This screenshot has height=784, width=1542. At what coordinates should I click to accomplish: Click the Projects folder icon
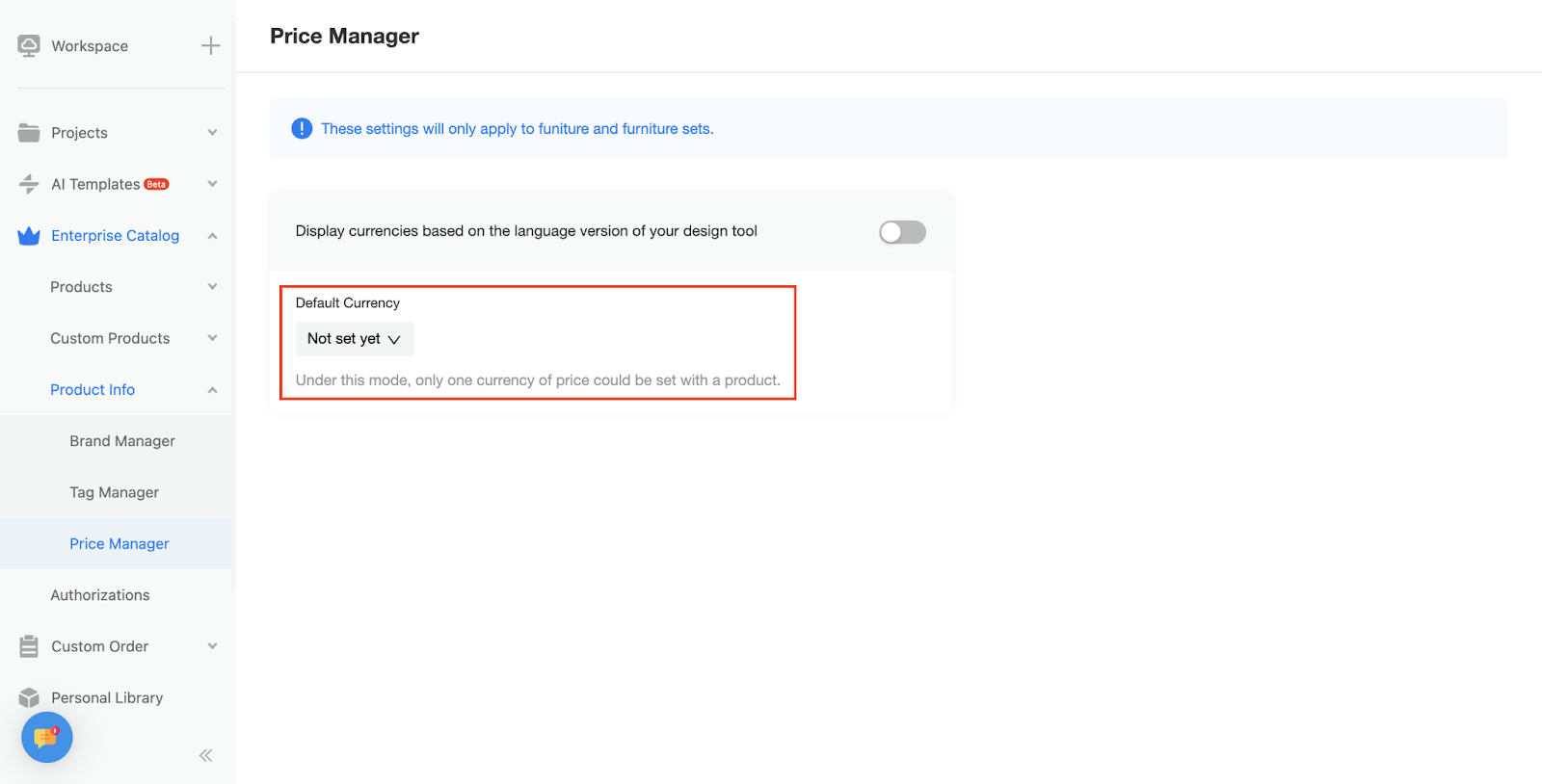click(29, 133)
